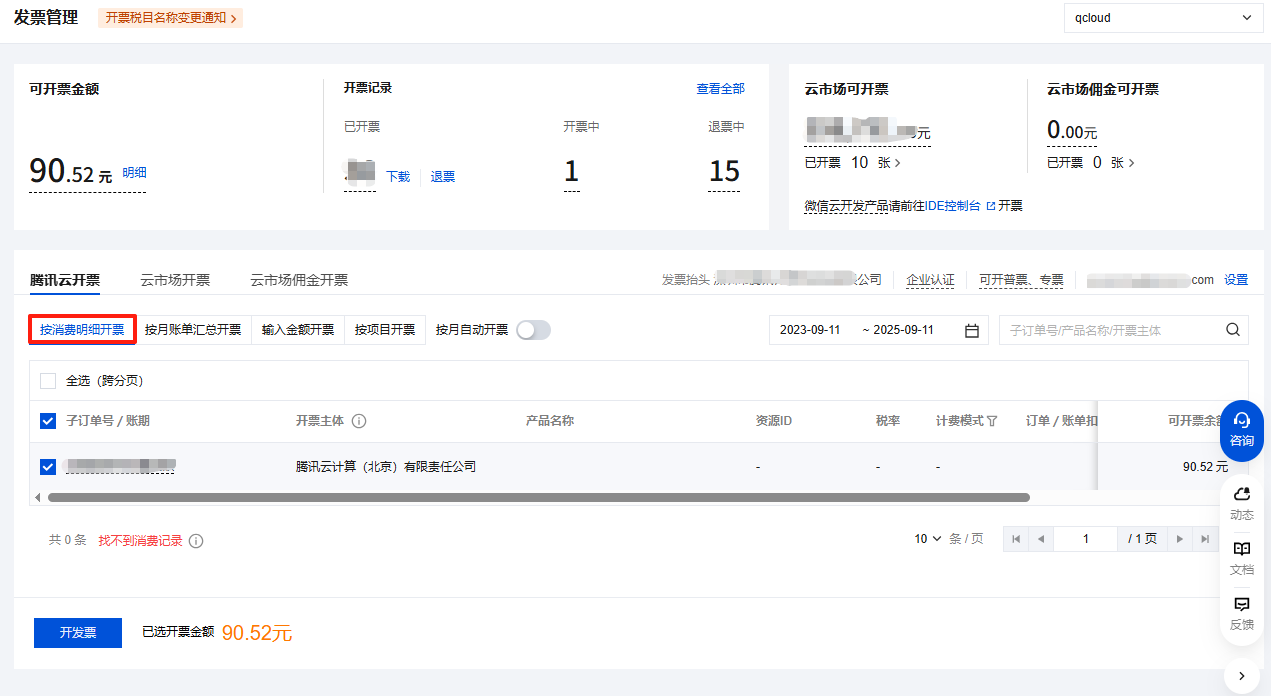Go to the next page arrow
The height and width of the screenshot is (696, 1271).
tap(1180, 539)
